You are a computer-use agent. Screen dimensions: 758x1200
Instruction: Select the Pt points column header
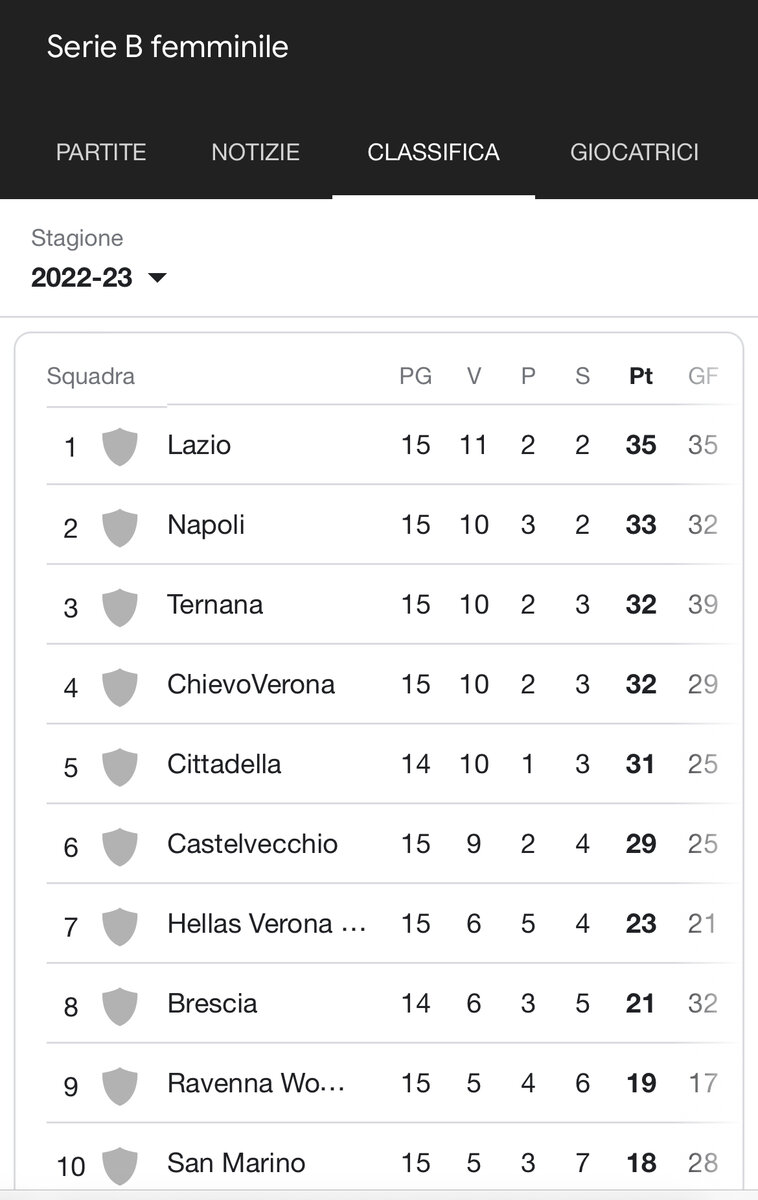pyautogui.click(x=641, y=377)
